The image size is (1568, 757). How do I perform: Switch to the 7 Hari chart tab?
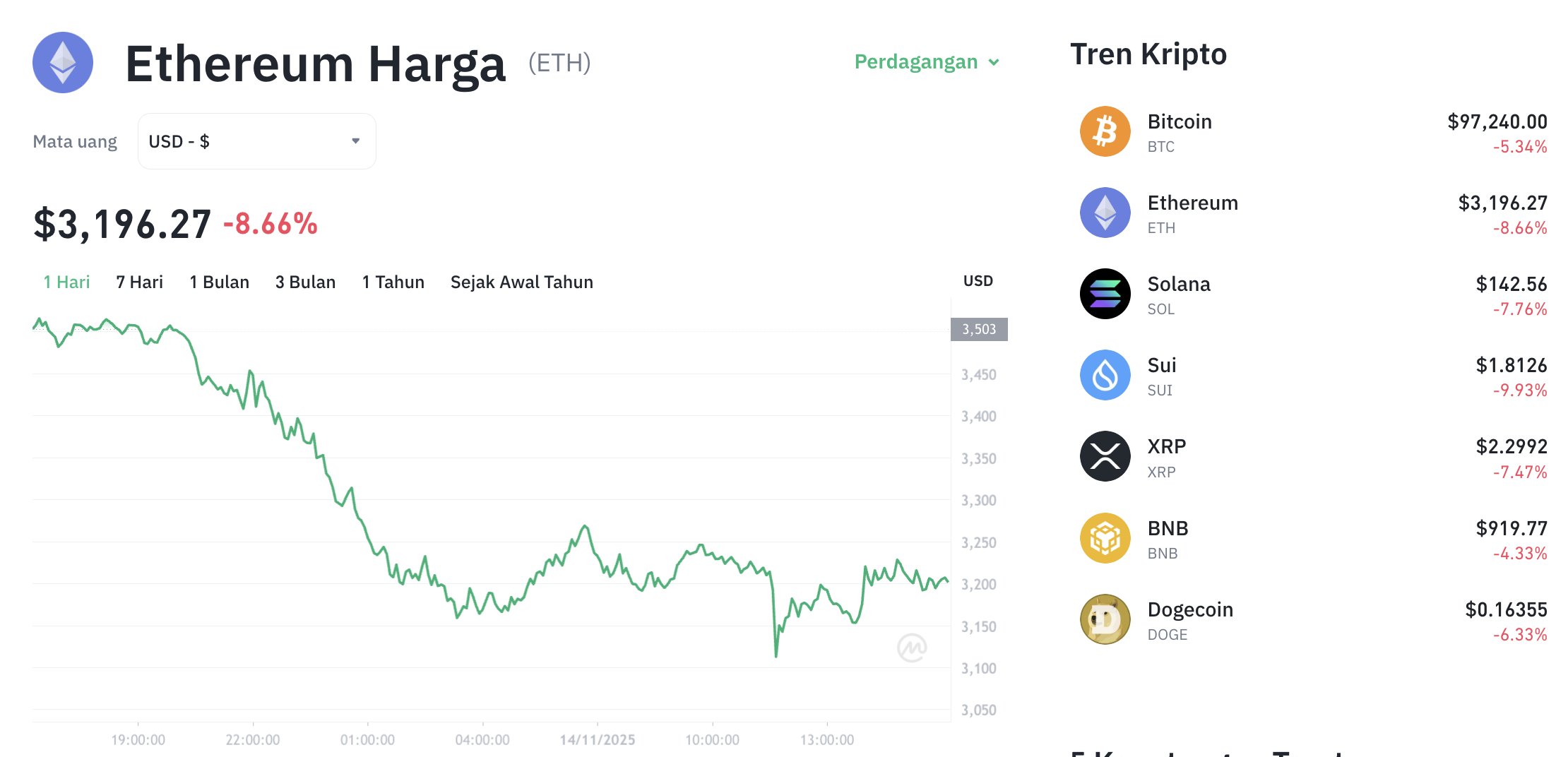pos(138,282)
